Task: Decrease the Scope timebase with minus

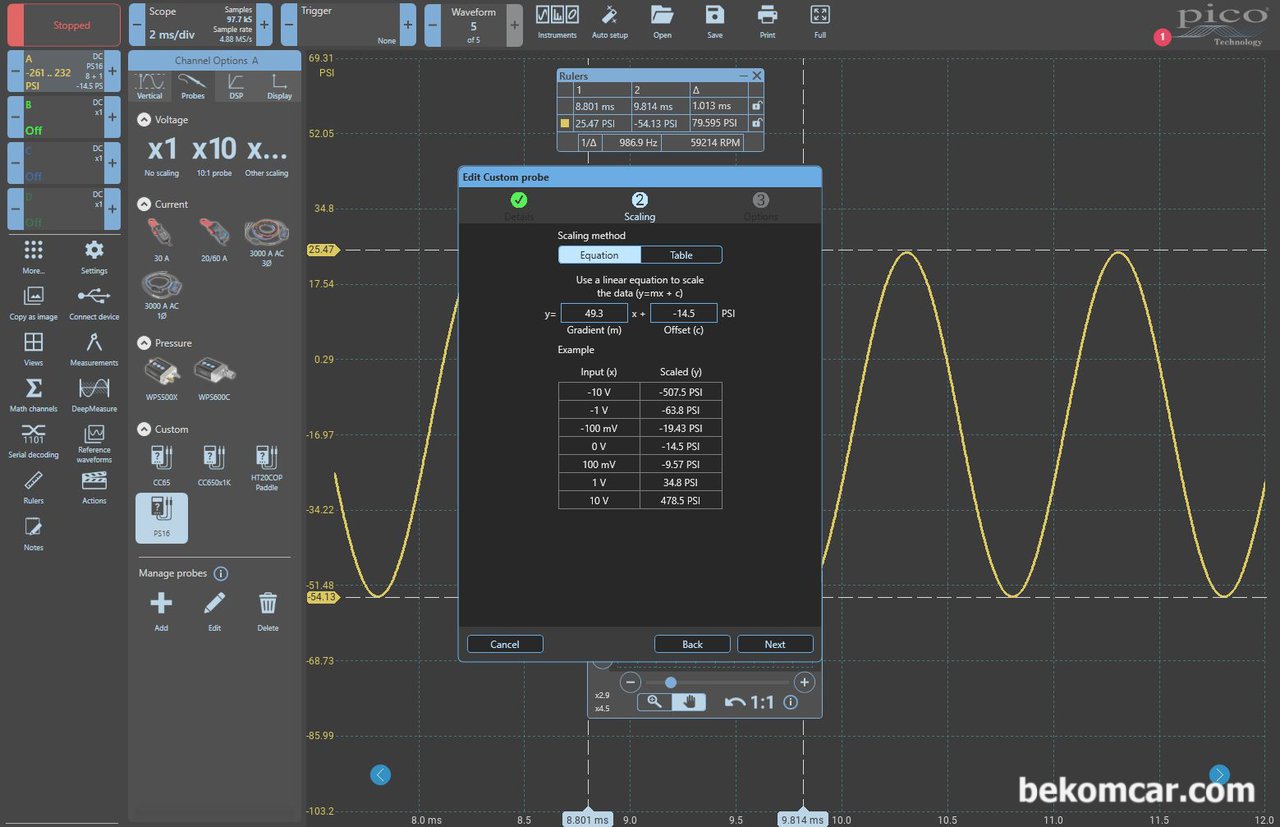Action: (136, 25)
